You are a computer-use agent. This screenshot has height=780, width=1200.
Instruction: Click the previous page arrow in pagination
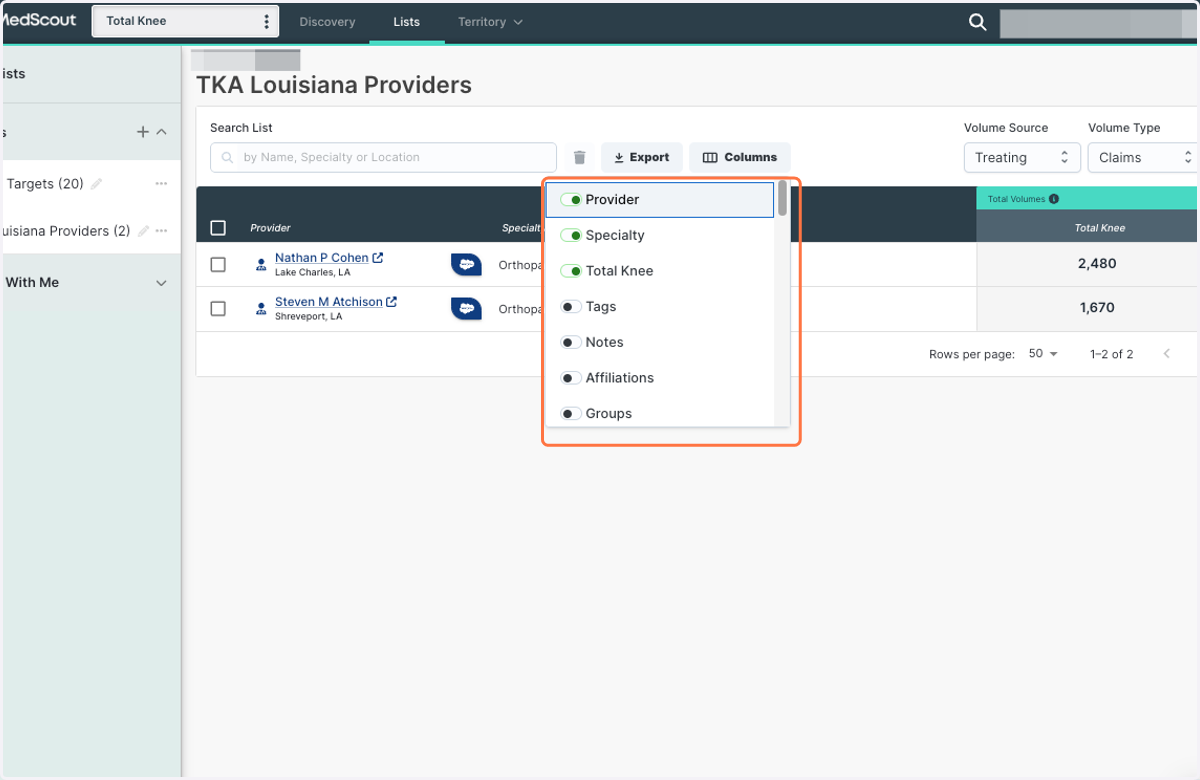click(x=1166, y=354)
